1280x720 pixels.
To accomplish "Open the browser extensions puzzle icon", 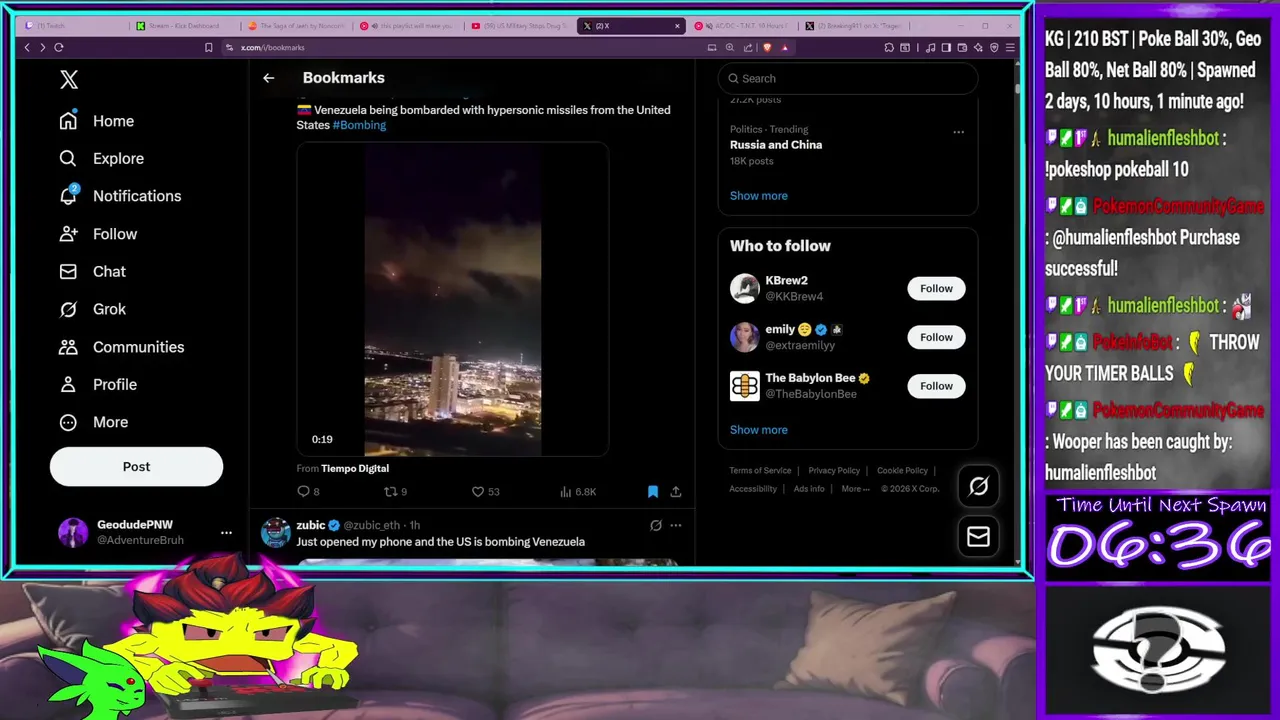I will point(889,47).
